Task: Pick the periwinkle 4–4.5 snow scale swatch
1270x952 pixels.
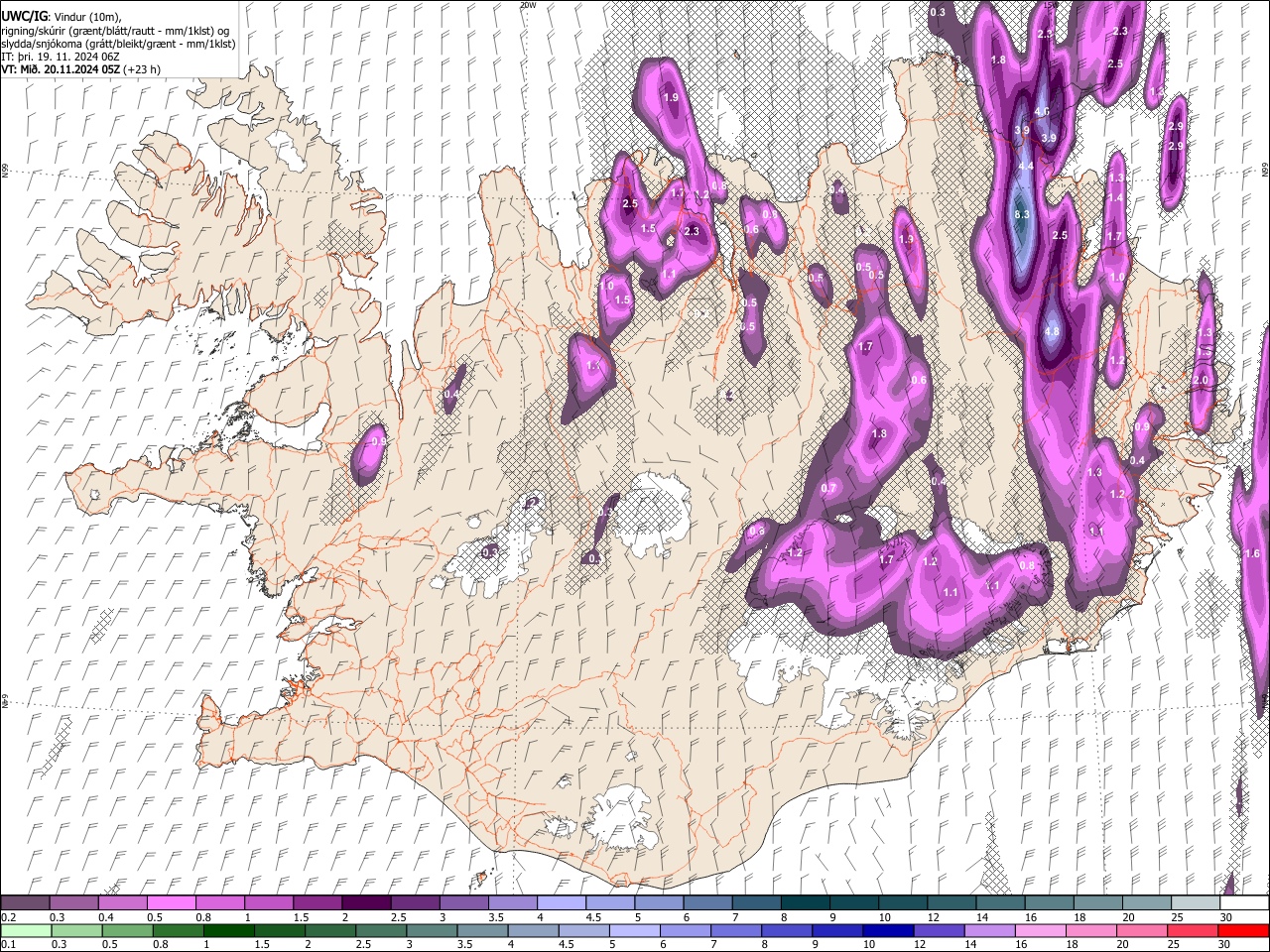Action: coord(562,903)
